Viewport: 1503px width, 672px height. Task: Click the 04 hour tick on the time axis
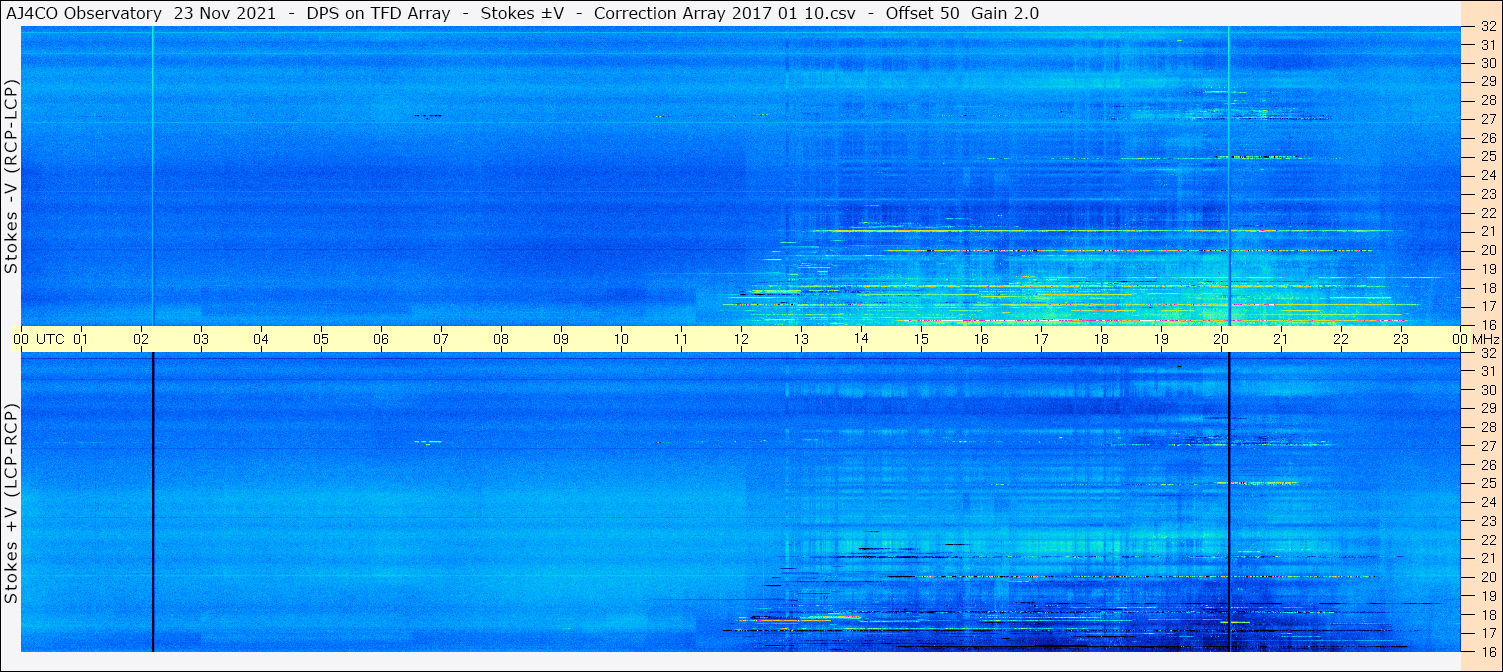coord(261,339)
